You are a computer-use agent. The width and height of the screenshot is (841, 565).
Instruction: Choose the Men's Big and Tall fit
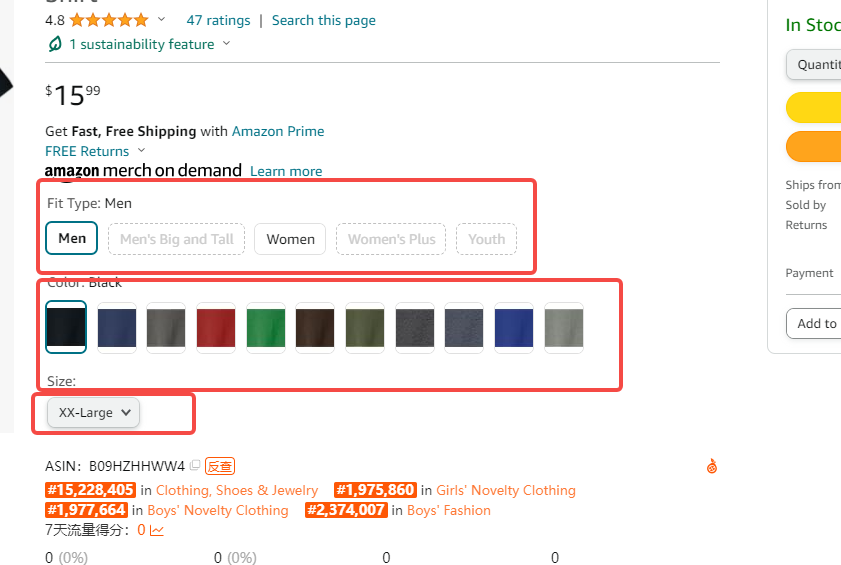point(176,239)
